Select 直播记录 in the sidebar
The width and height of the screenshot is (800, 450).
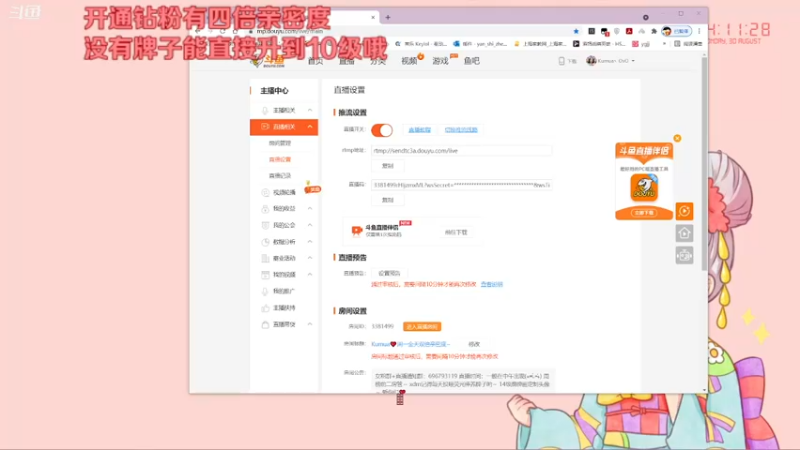pyautogui.click(x=280, y=176)
